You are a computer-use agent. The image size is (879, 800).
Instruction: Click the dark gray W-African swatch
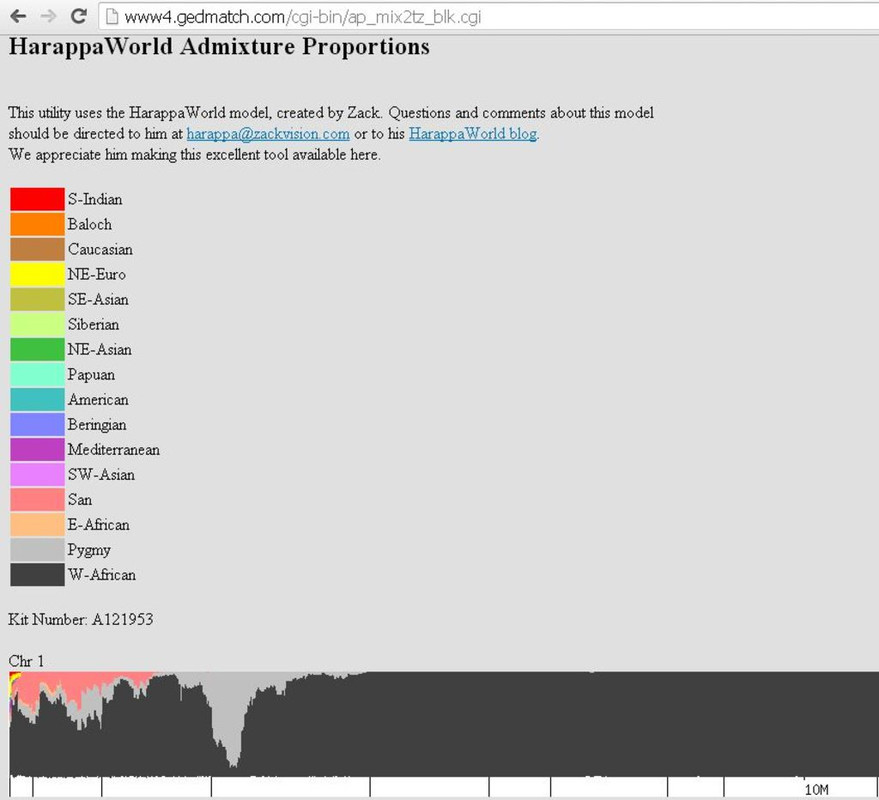38,575
